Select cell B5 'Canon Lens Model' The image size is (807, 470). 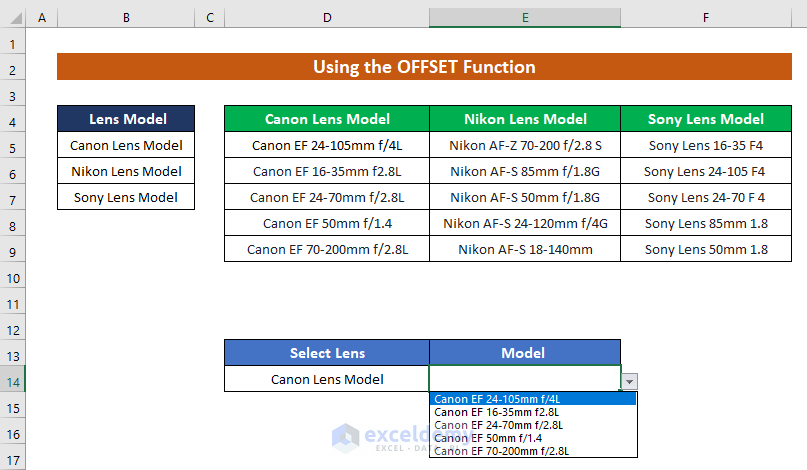coord(126,145)
